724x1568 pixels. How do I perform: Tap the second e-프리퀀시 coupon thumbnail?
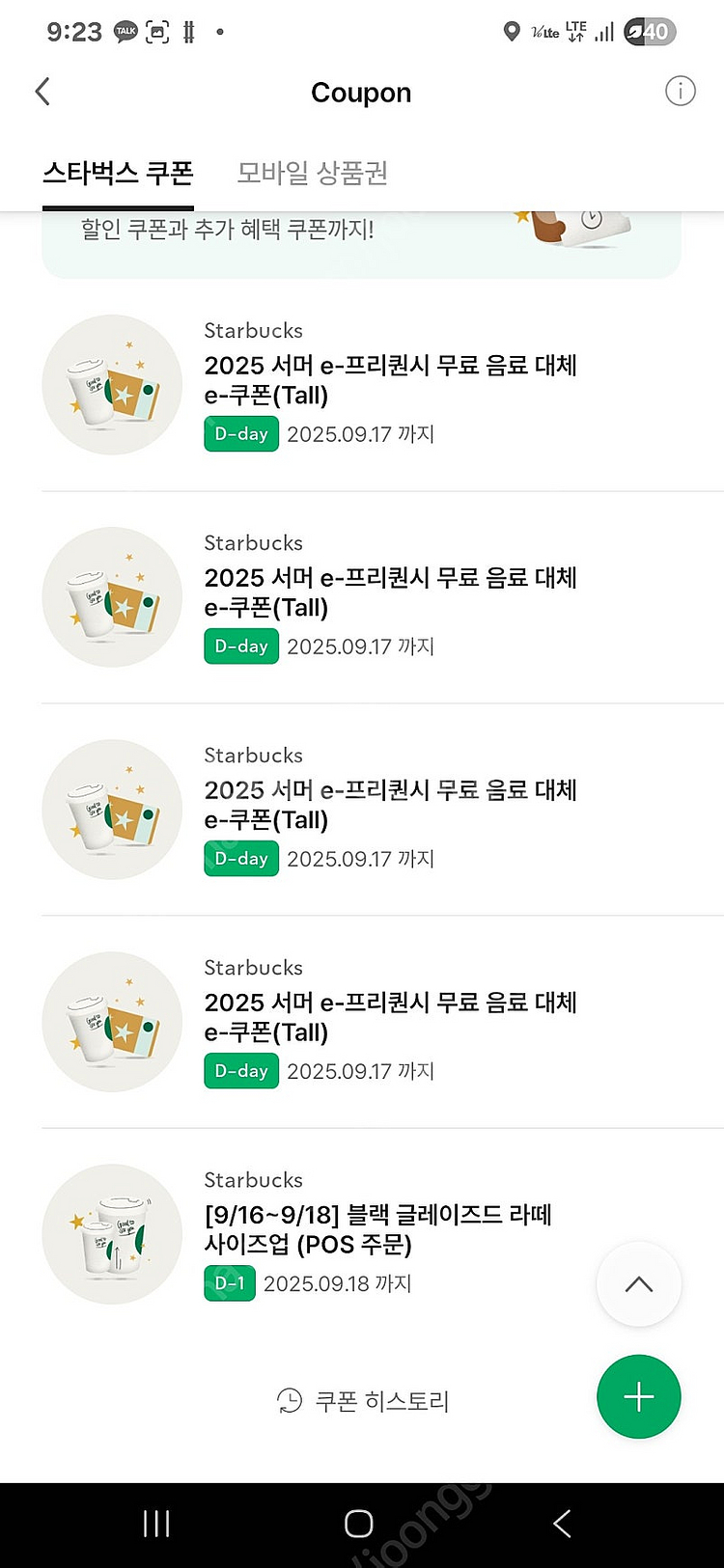click(112, 597)
